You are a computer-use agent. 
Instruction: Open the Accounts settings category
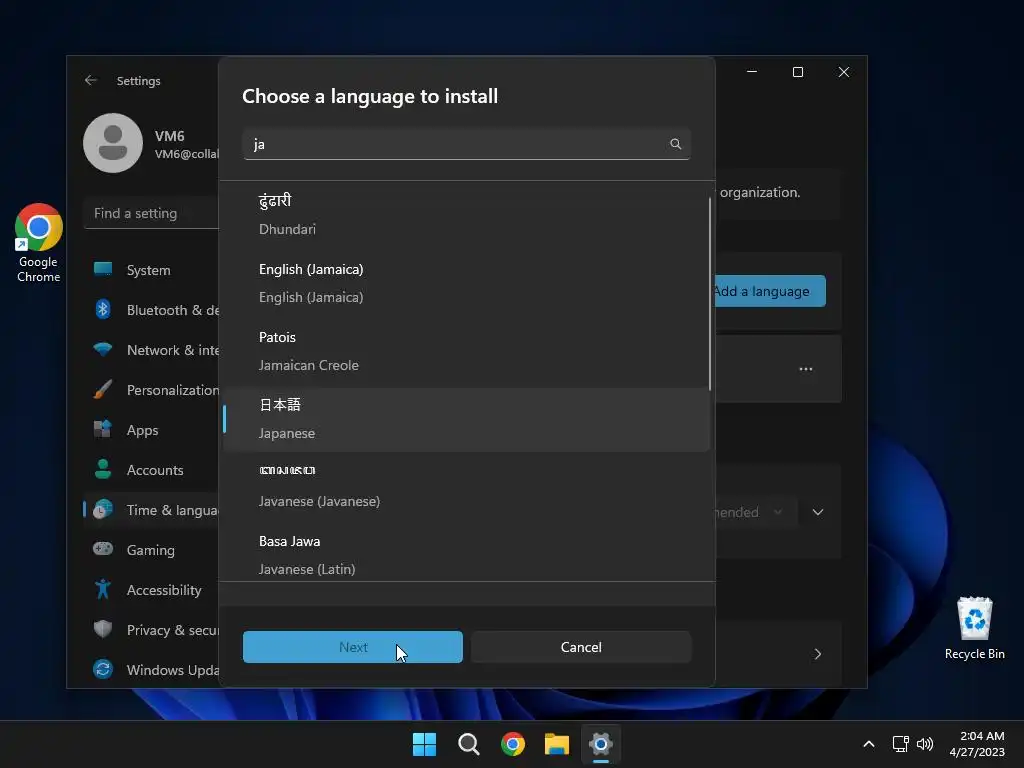[x=152, y=470]
